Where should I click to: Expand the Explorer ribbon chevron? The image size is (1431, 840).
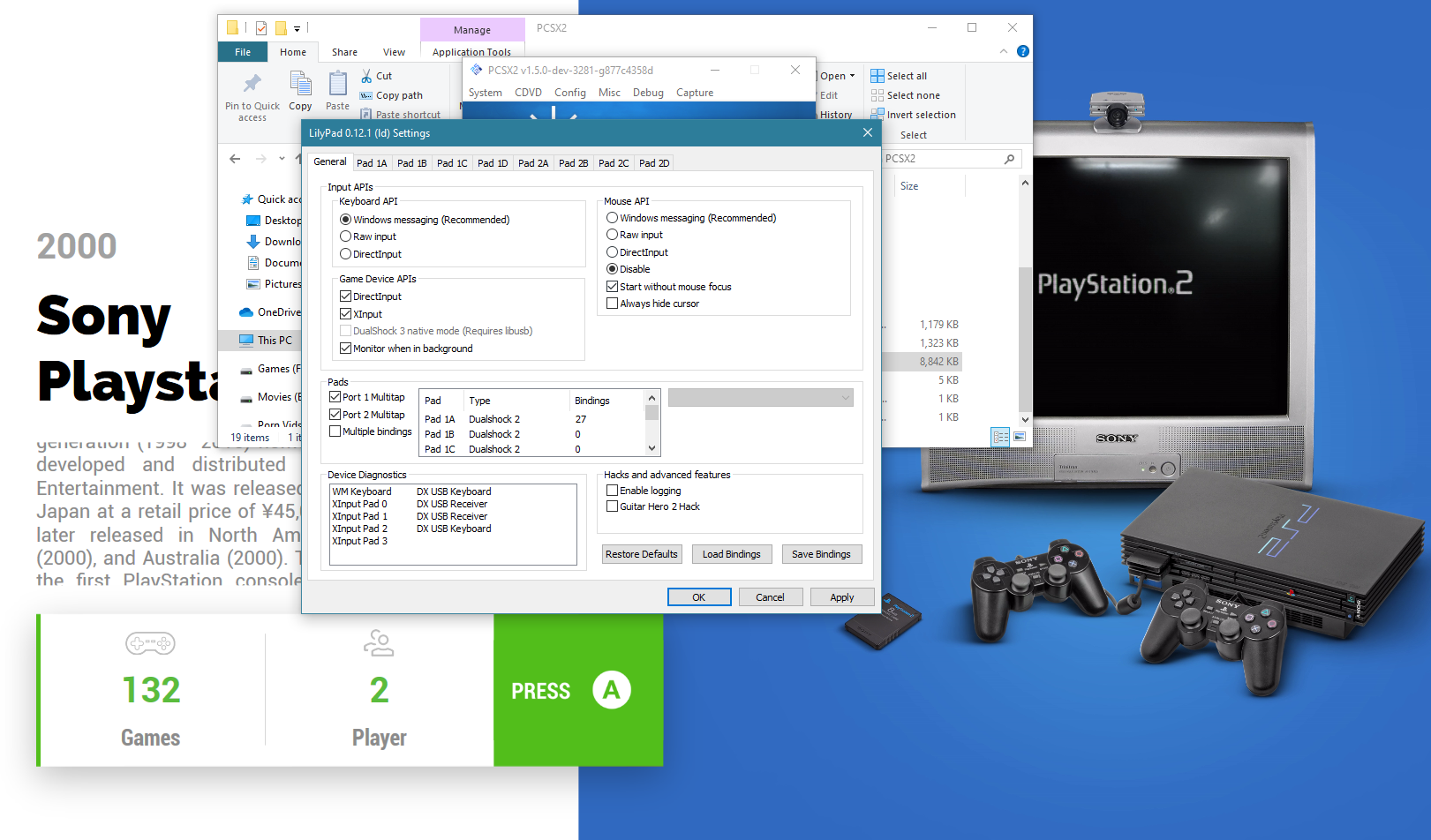coord(1004,51)
